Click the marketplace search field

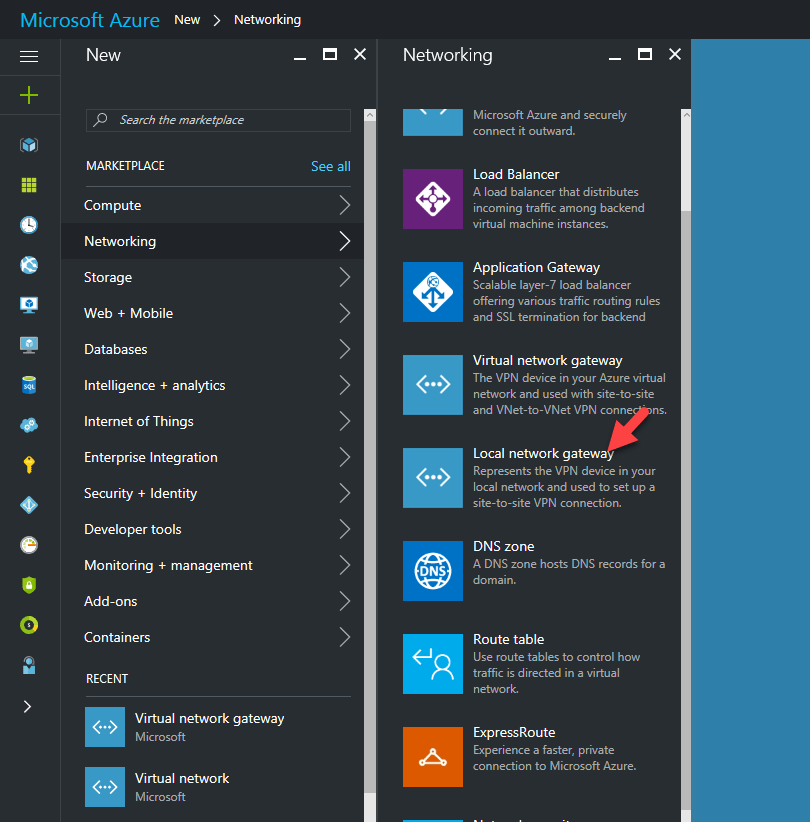(x=217, y=120)
